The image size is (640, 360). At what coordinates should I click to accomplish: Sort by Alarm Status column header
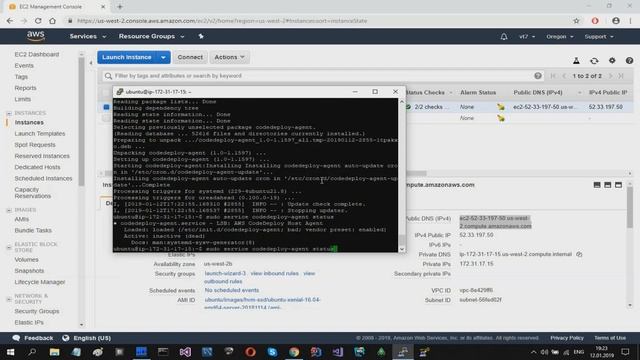tap(478, 93)
